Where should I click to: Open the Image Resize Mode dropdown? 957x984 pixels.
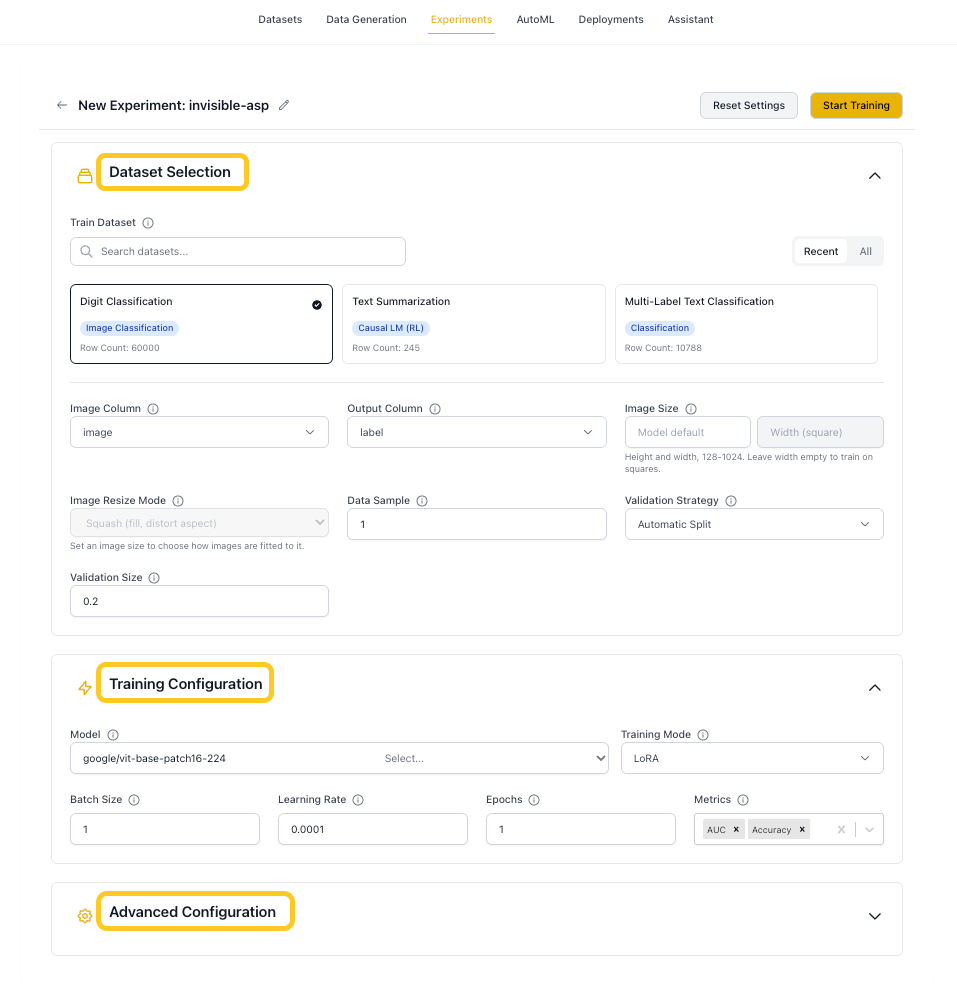(x=200, y=523)
